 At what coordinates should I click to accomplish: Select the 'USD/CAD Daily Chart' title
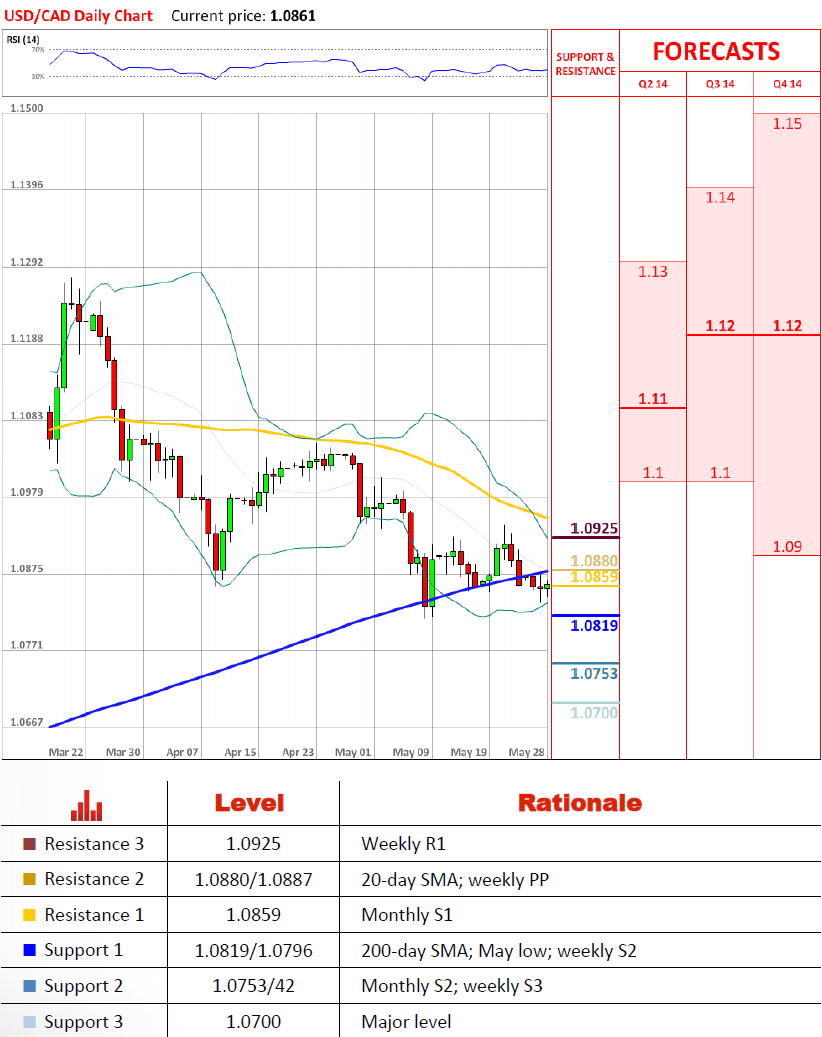point(78,16)
